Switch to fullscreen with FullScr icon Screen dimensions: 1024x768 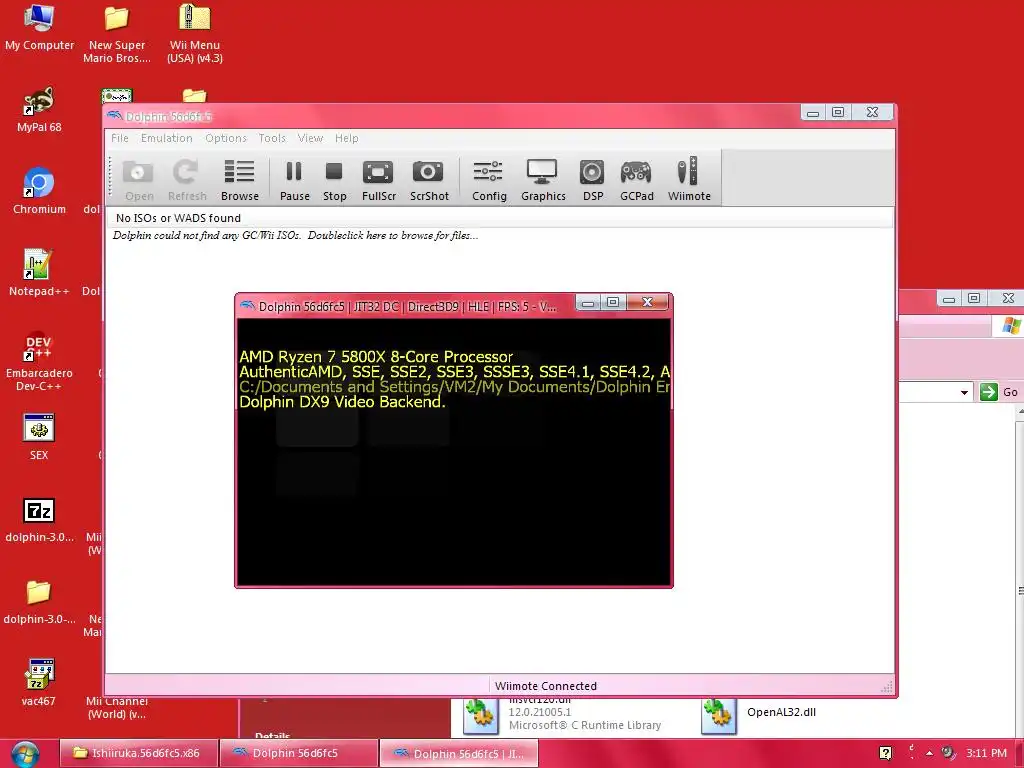379,180
